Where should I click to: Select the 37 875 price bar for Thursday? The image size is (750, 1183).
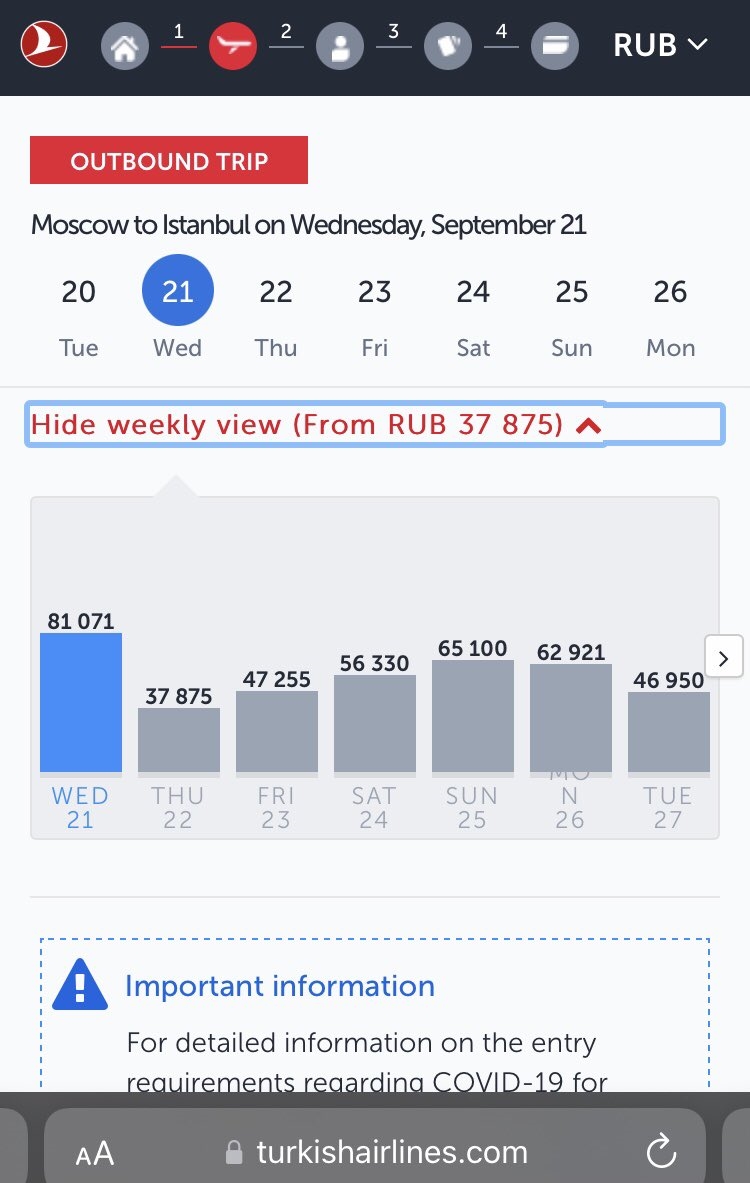tap(179, 740)
